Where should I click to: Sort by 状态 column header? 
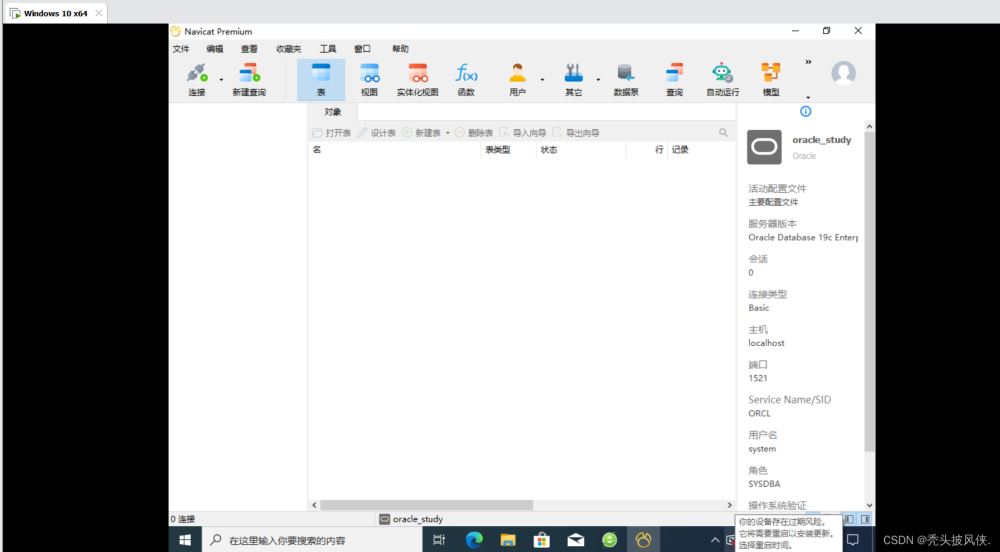[581, 150]
